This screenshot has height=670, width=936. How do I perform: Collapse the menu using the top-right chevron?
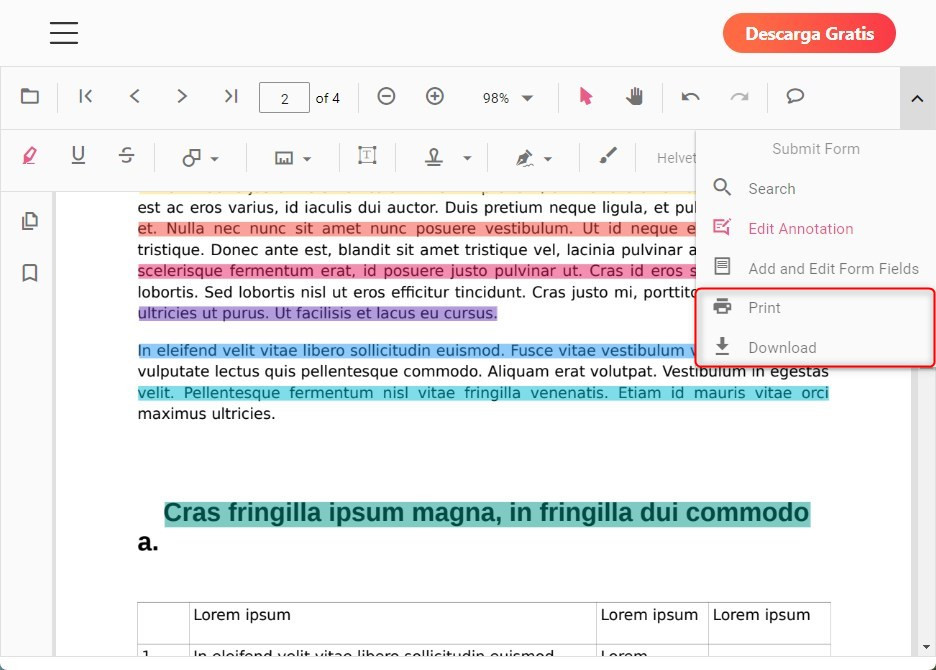pos(917,97)
